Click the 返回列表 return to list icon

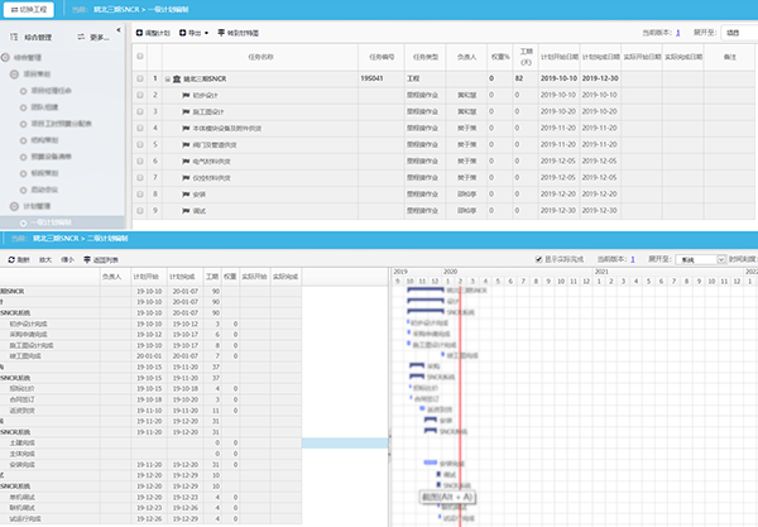(87, 259)
